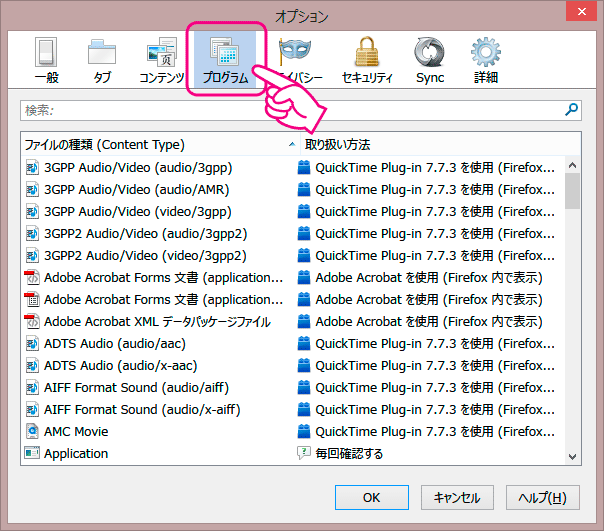Click the vertical scrollbar thumb

(x=572, y=191)
